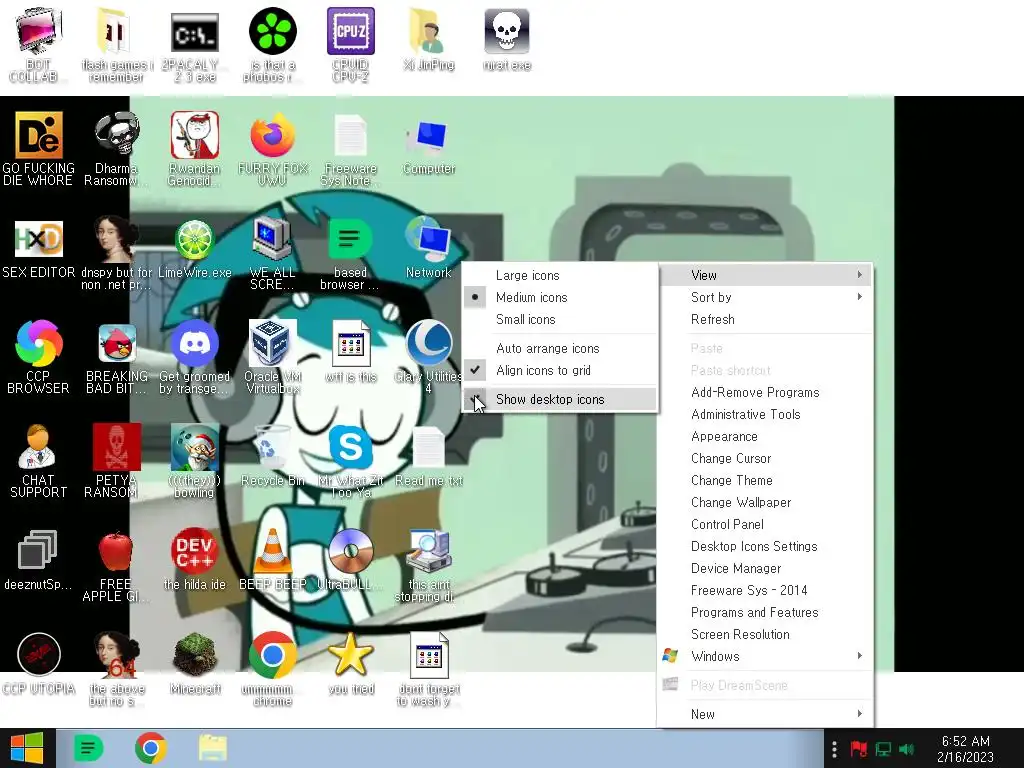Screen dimensions: 1024x768
Task: Open the taskbar clock showing 6:52 AM
Action: [965, 749]
